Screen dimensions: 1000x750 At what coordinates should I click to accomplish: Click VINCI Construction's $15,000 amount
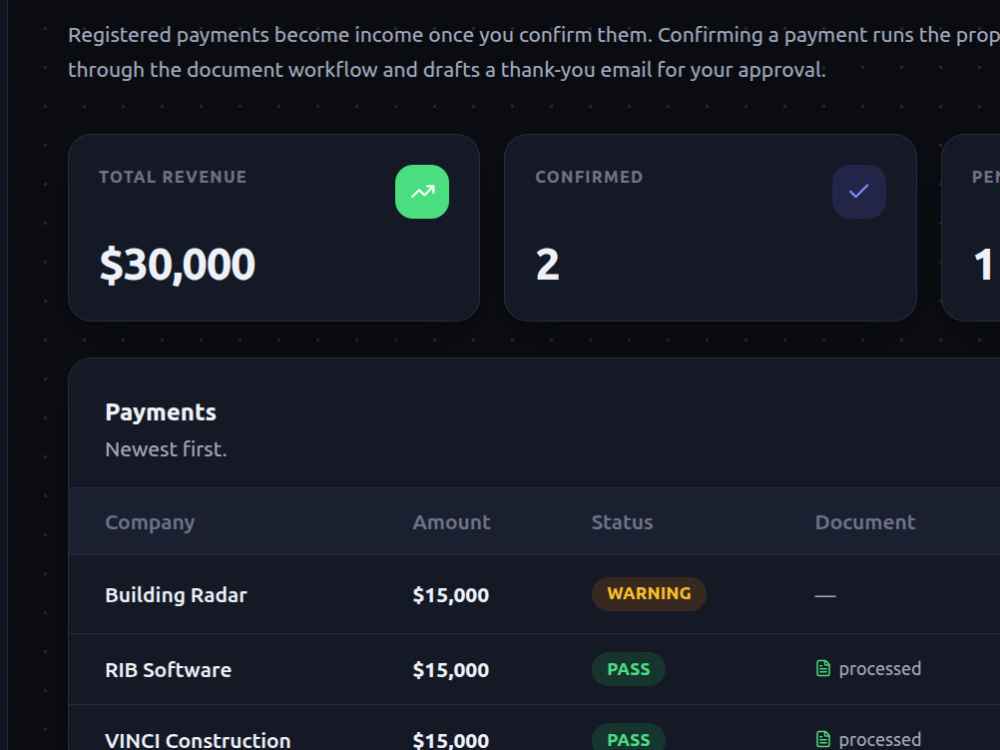pyautogui.click(x=451, y=740)
